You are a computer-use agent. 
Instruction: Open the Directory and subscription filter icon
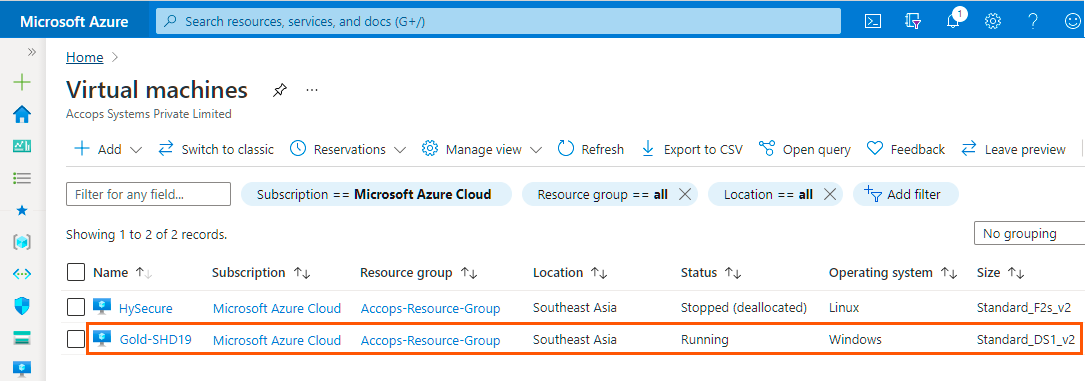tap(913, 21)
